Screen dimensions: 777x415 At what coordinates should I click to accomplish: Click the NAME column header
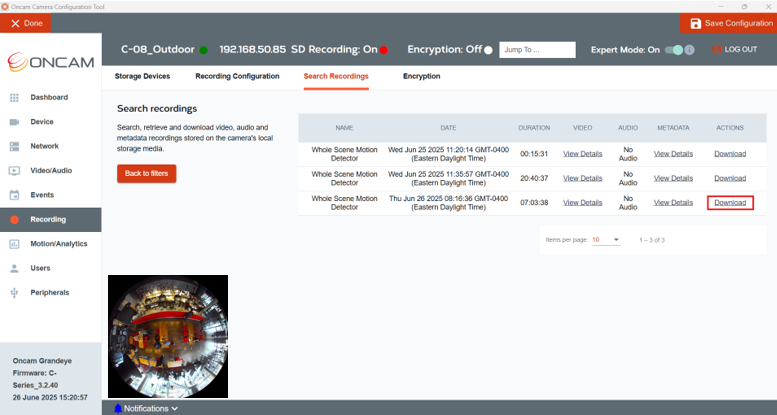(x=344, y=128)
